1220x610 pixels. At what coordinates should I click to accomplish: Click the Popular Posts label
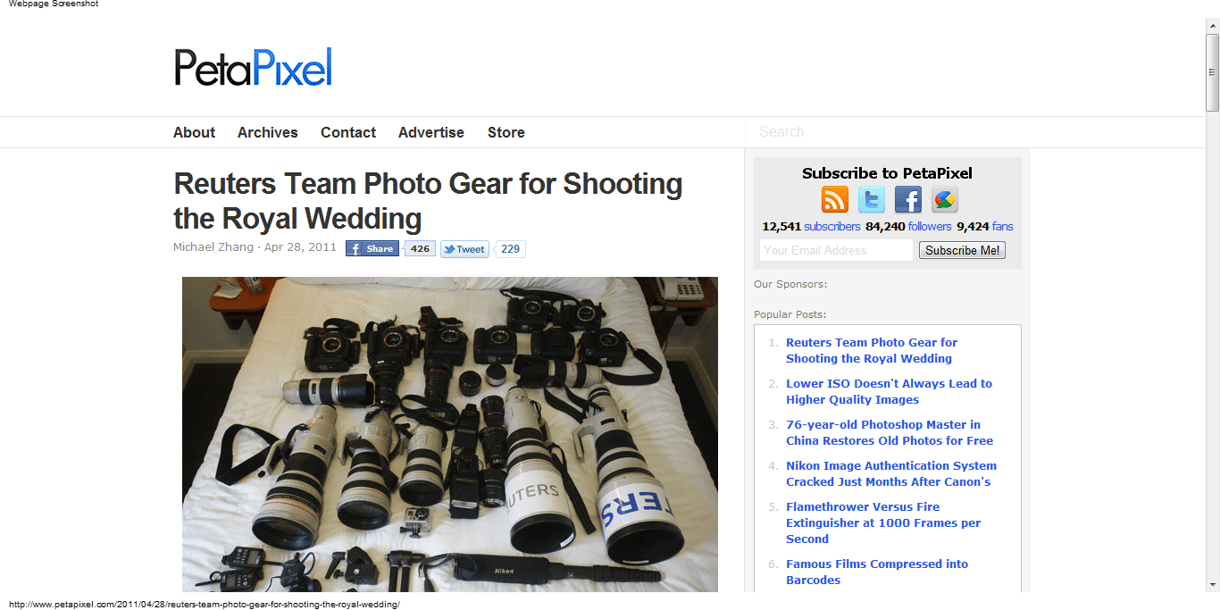point(790,314)
